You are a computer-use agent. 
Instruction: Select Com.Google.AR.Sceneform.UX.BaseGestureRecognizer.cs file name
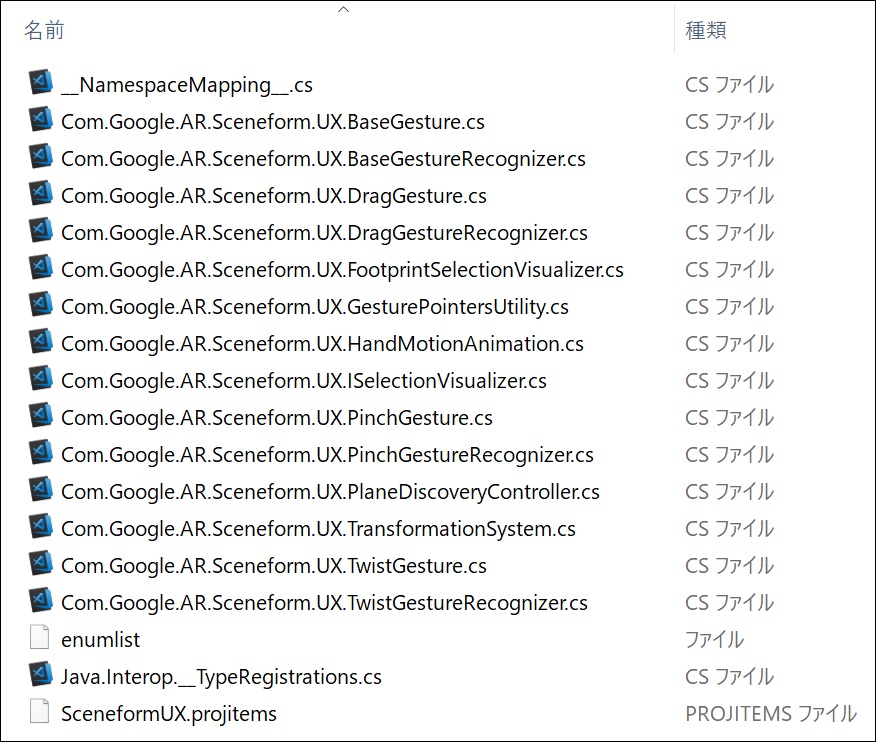pos(323,159)
